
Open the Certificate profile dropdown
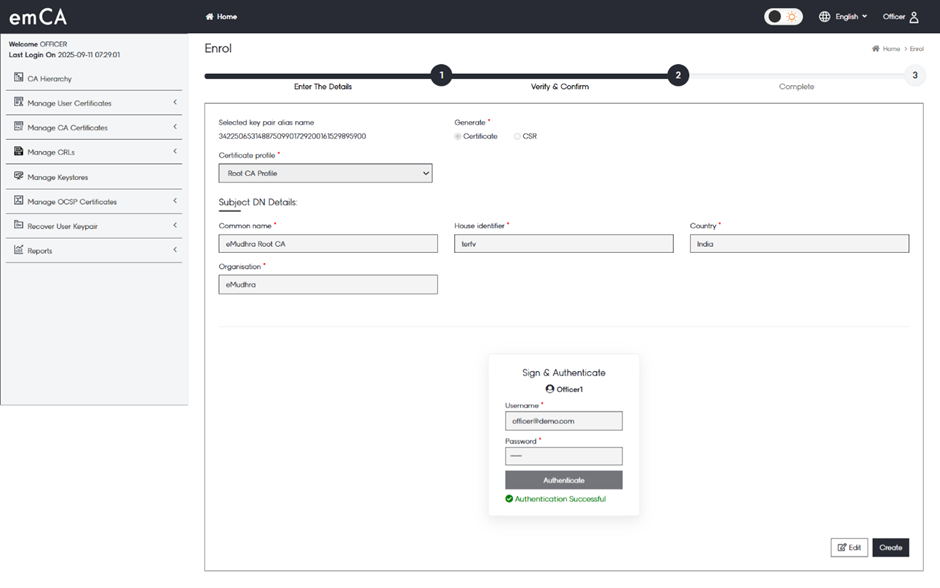[x=325, y=173]
